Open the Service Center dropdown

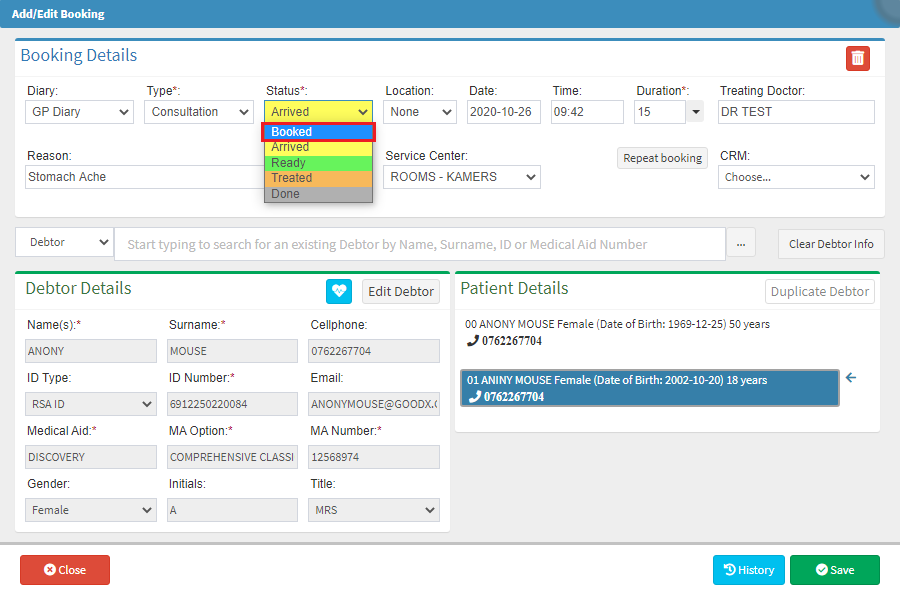[x=462, y=177]
